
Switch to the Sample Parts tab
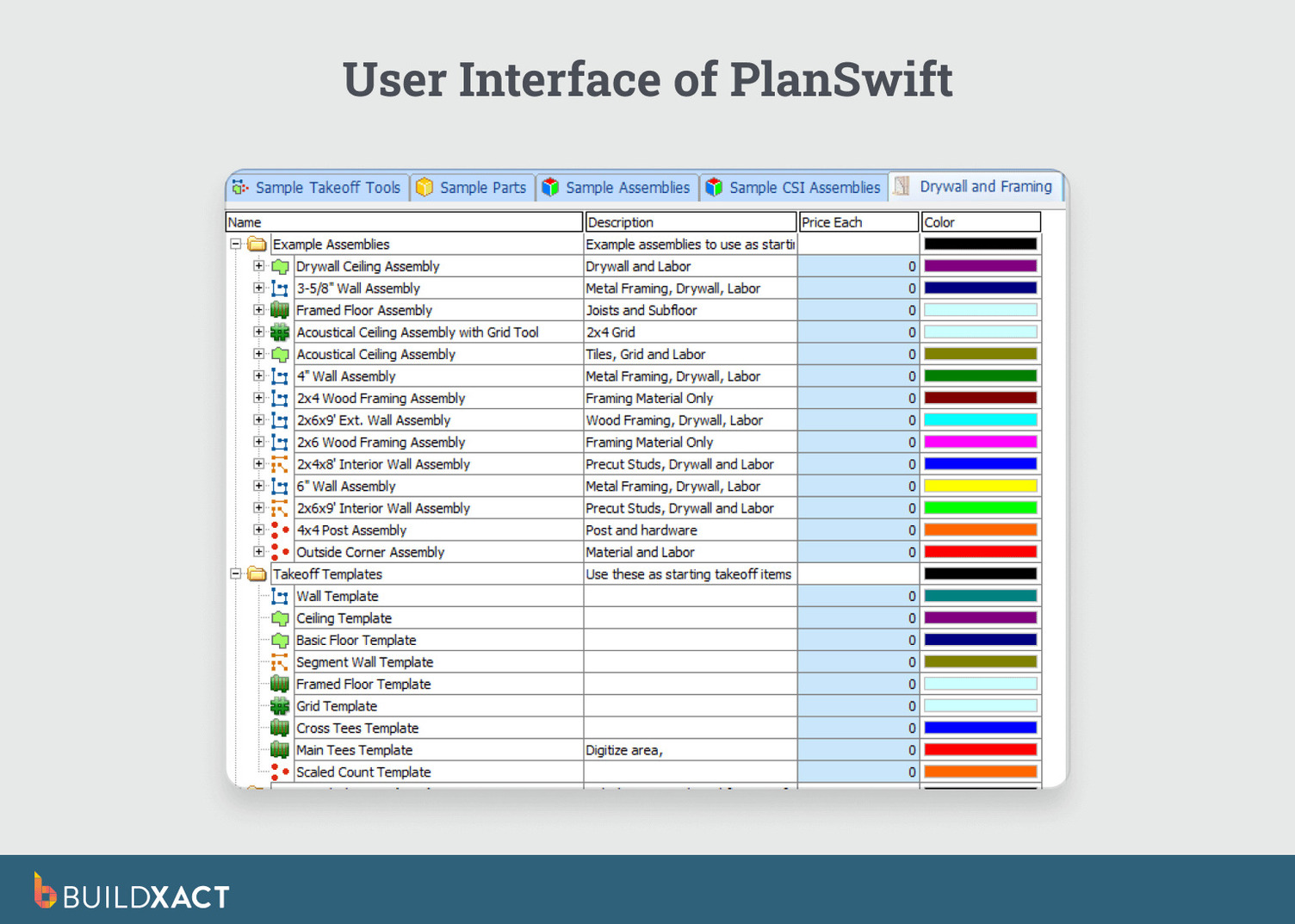pos(472,187)
